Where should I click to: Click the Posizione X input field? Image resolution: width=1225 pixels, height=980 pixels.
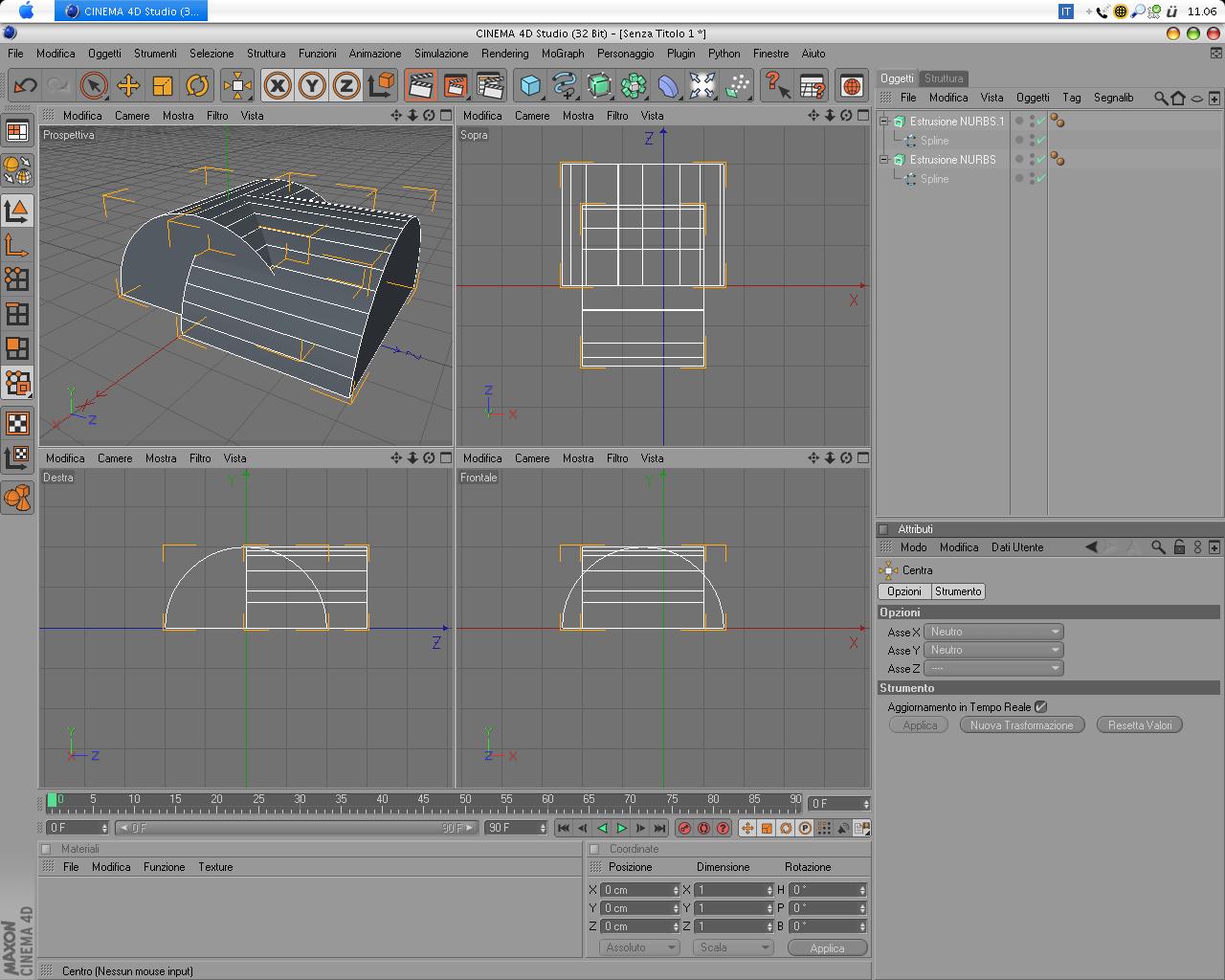pos(635,890)
